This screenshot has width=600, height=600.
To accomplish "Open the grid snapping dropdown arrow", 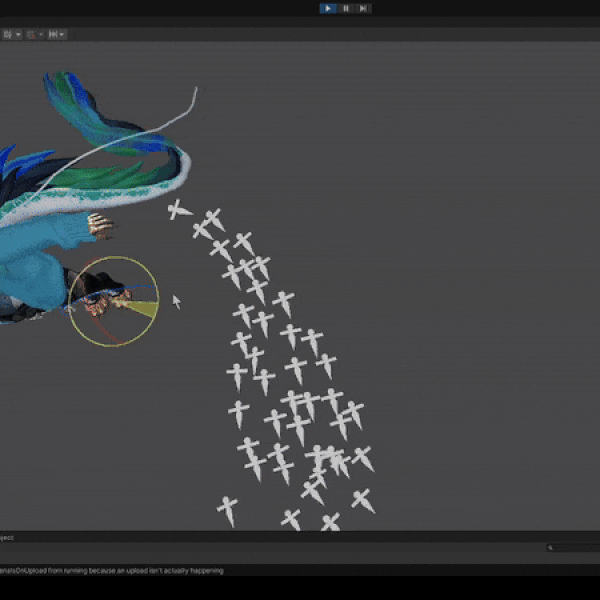I will tap(18, 34).
